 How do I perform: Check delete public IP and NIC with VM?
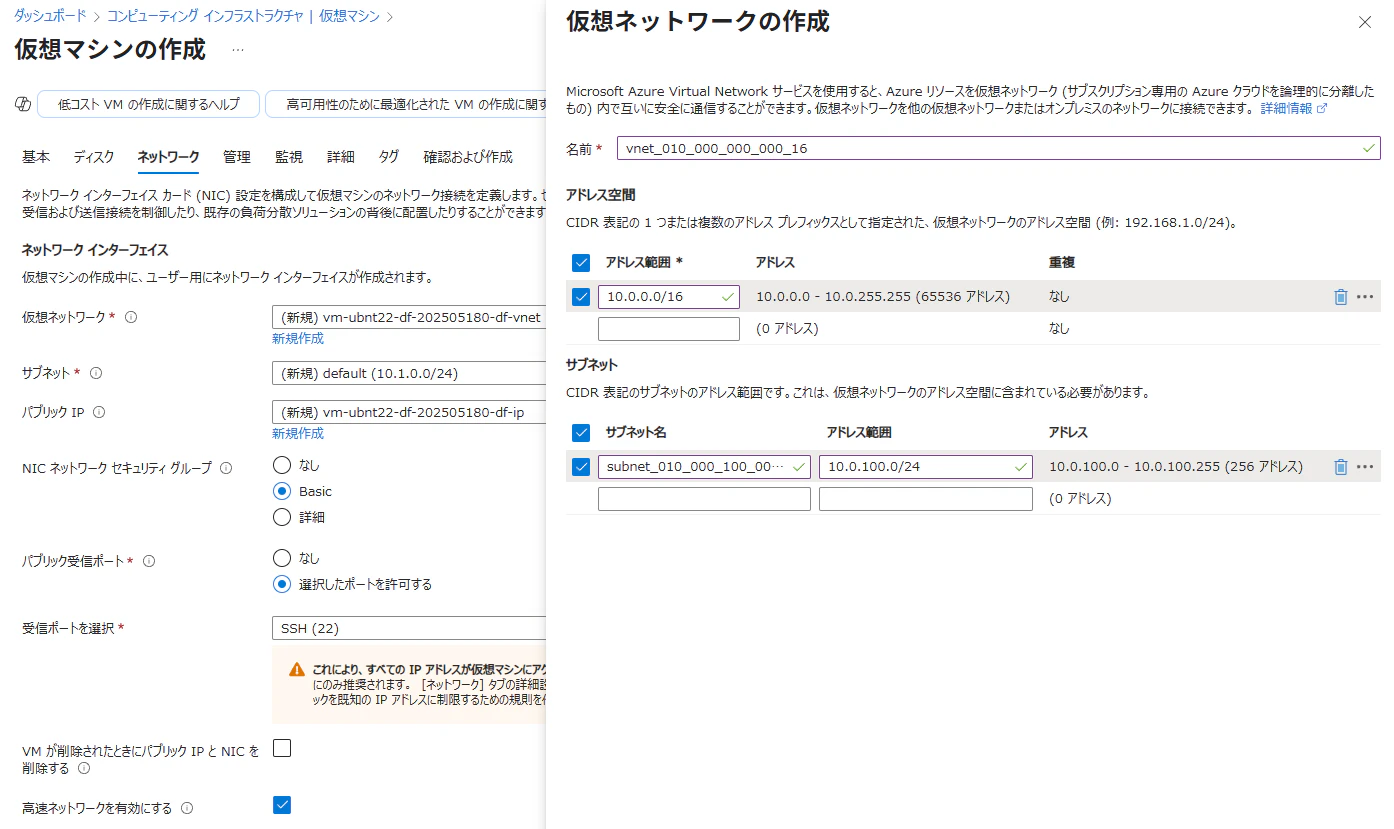282,748
